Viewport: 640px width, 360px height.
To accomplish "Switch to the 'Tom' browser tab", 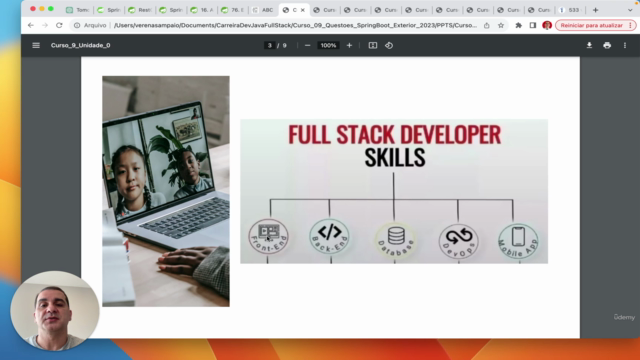I will pos(78,10).
